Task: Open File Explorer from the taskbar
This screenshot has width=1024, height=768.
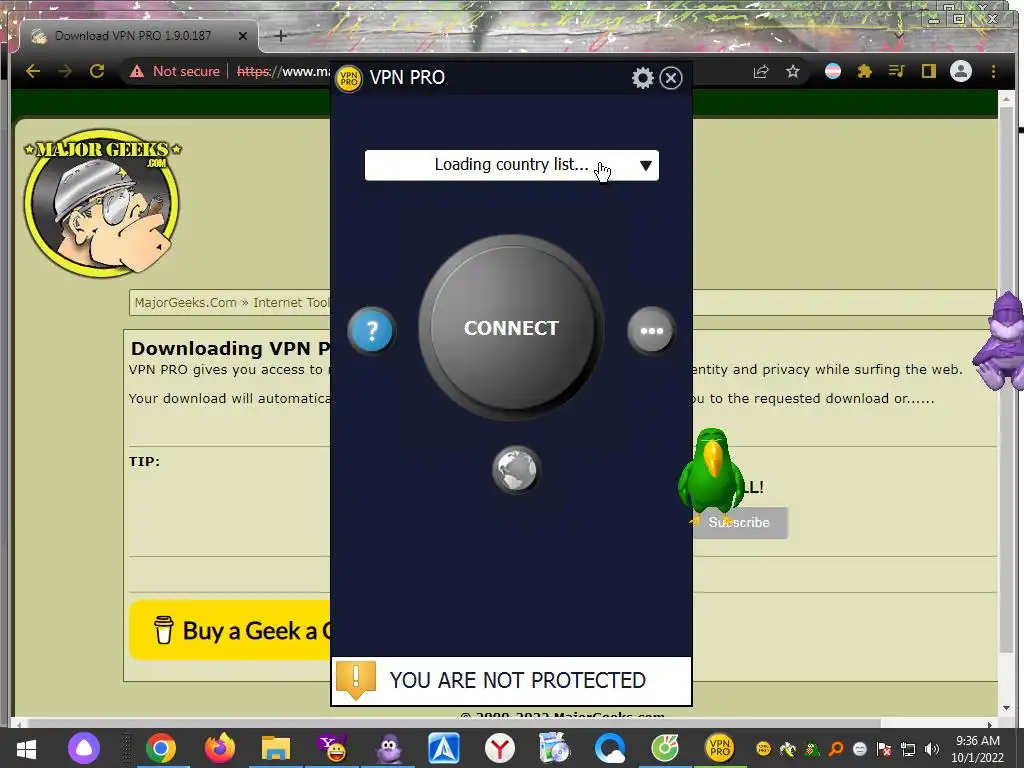Action: [x=276, y=748]
